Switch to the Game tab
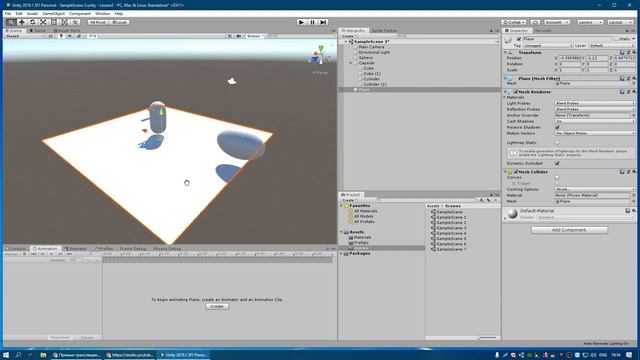The width and height of the screenshot is (640, 360). [x=38, y=31]
